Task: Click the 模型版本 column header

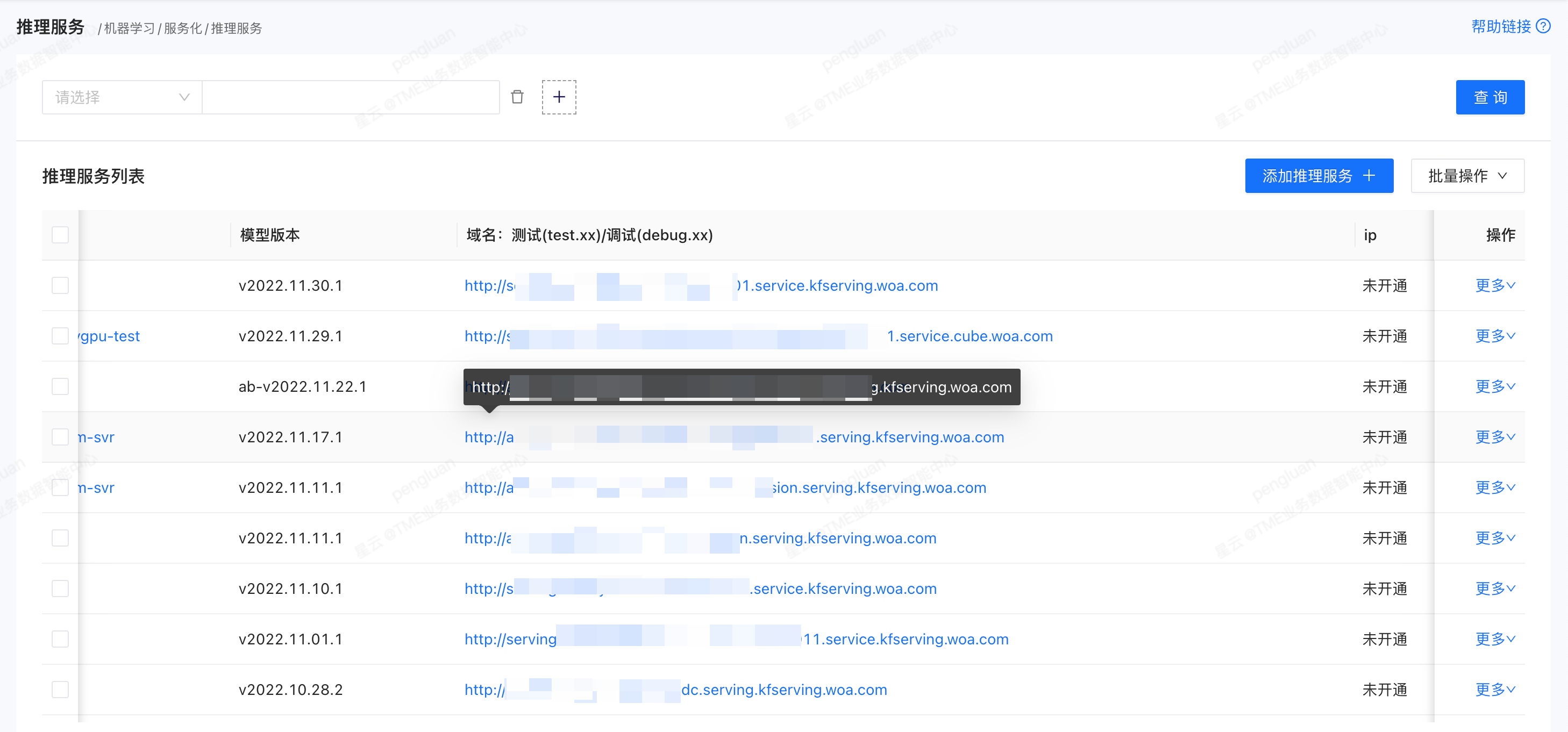Action: (x=269, y=235)
